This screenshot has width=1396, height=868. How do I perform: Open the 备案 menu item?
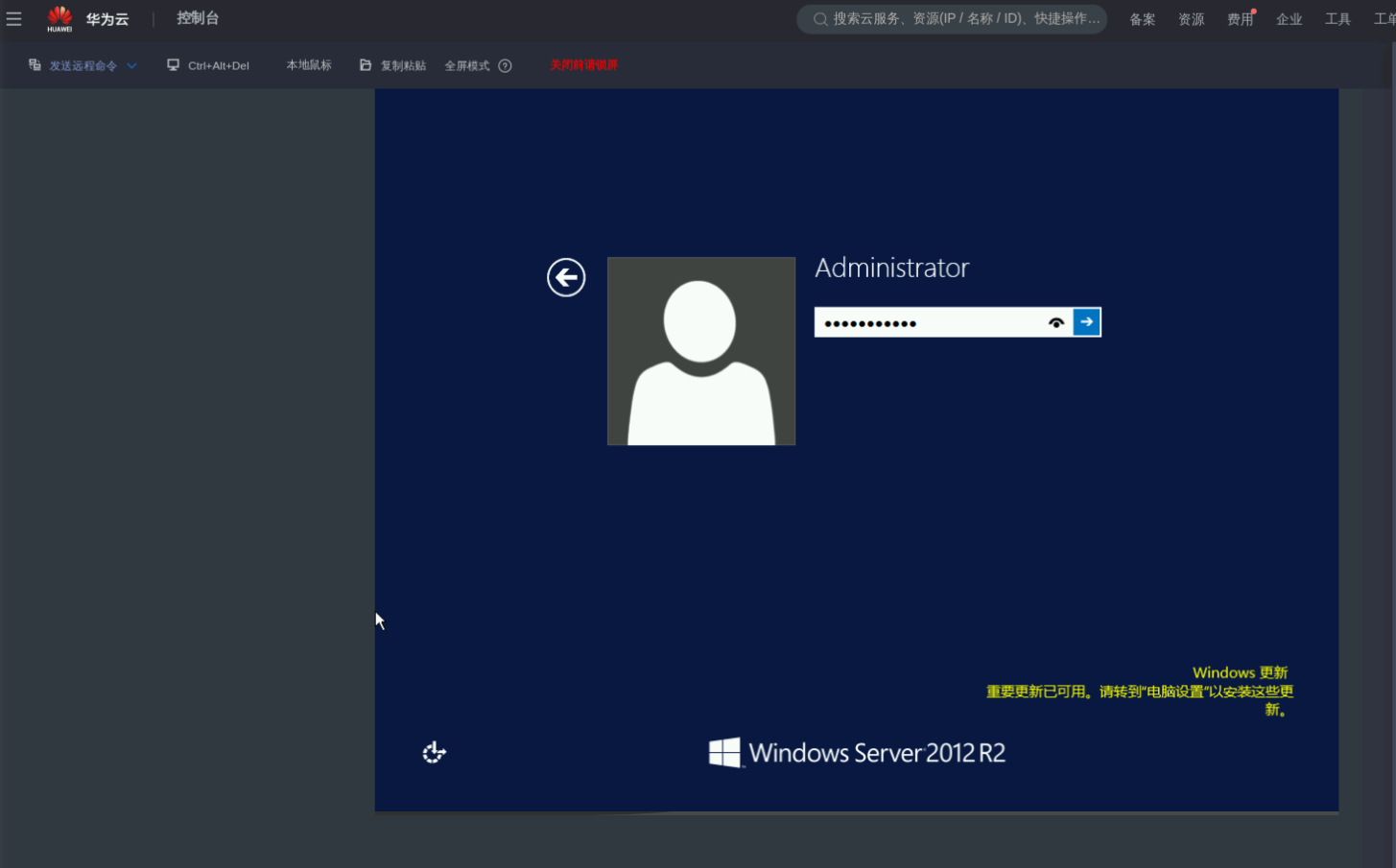(1142, 19)
